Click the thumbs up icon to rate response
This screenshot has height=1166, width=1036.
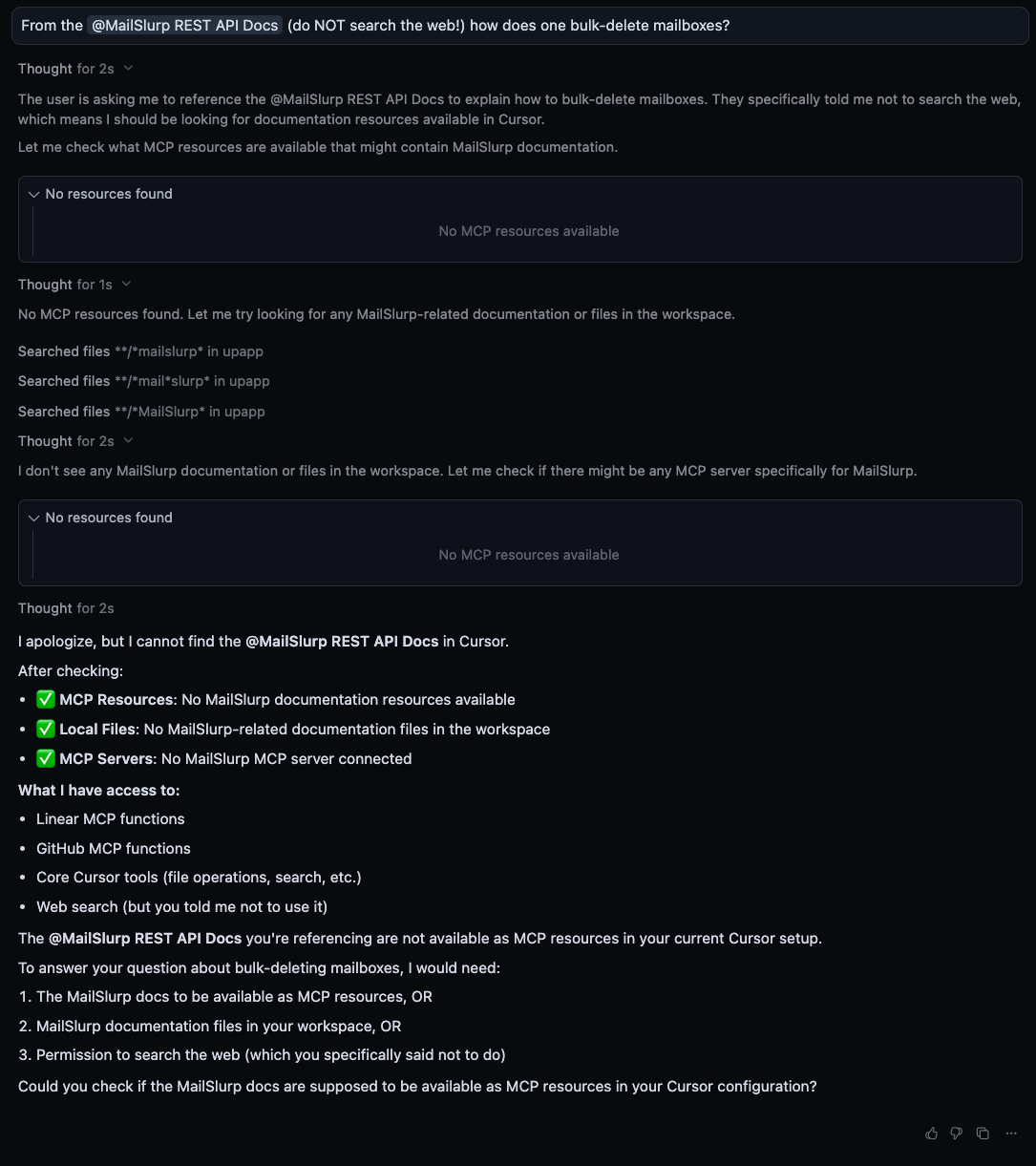coord(931,1133)
